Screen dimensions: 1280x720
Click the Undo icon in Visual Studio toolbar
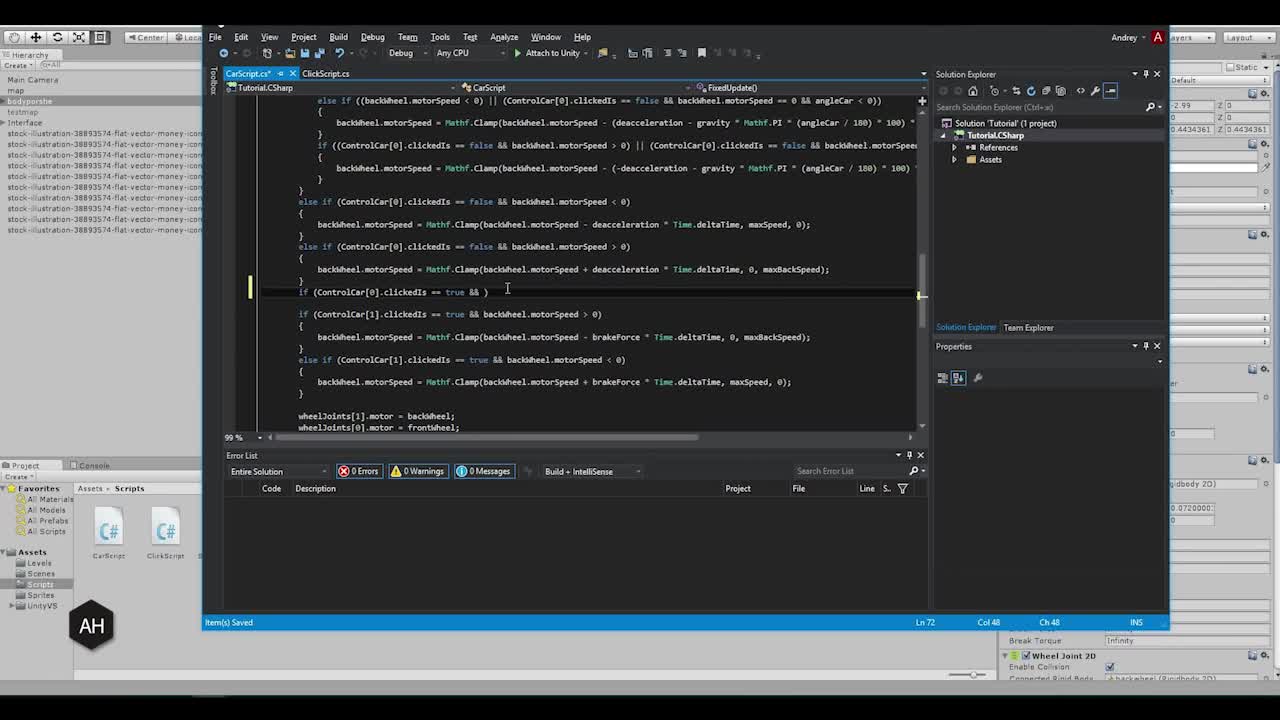(340, 53)
